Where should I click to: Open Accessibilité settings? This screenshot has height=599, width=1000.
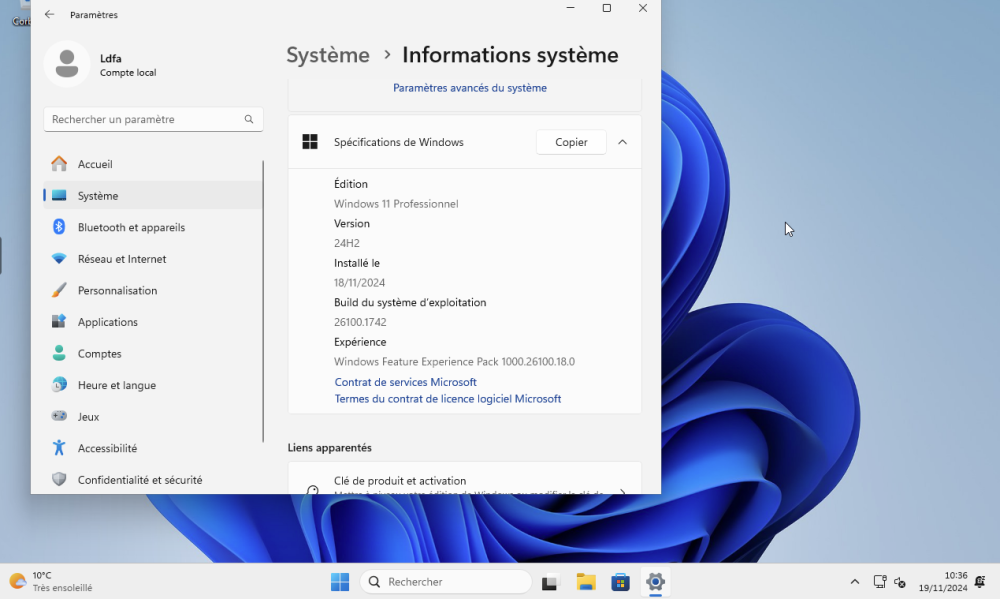click(107, 449)
